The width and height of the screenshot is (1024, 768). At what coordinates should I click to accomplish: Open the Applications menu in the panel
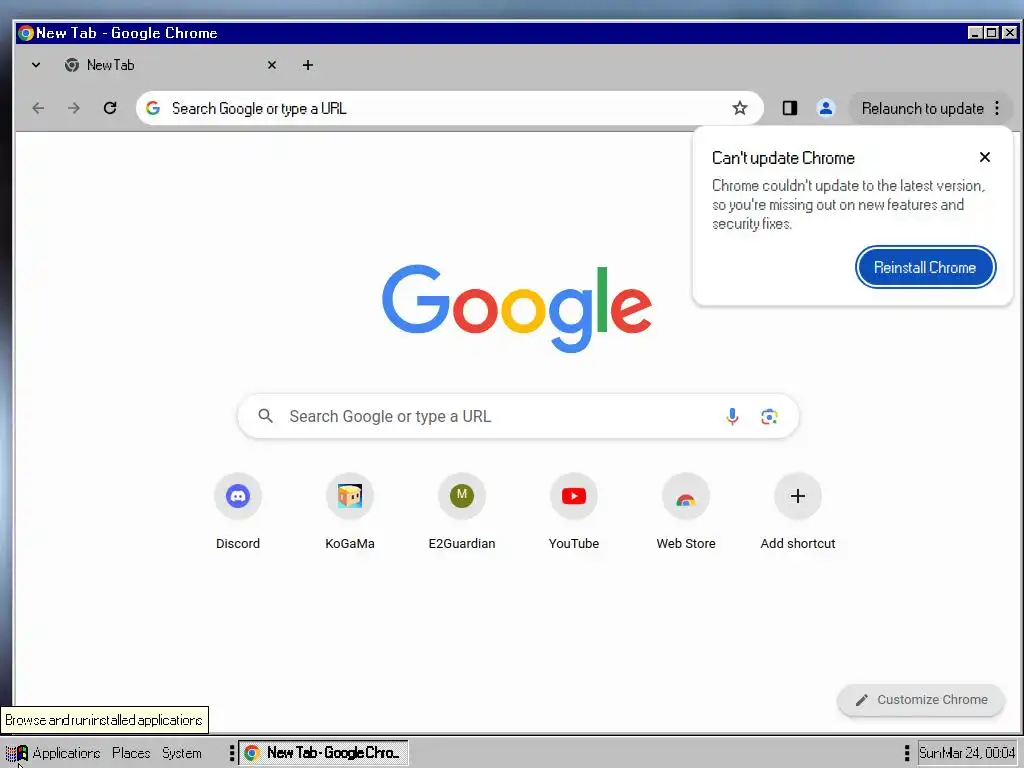(x=53, y=753)
